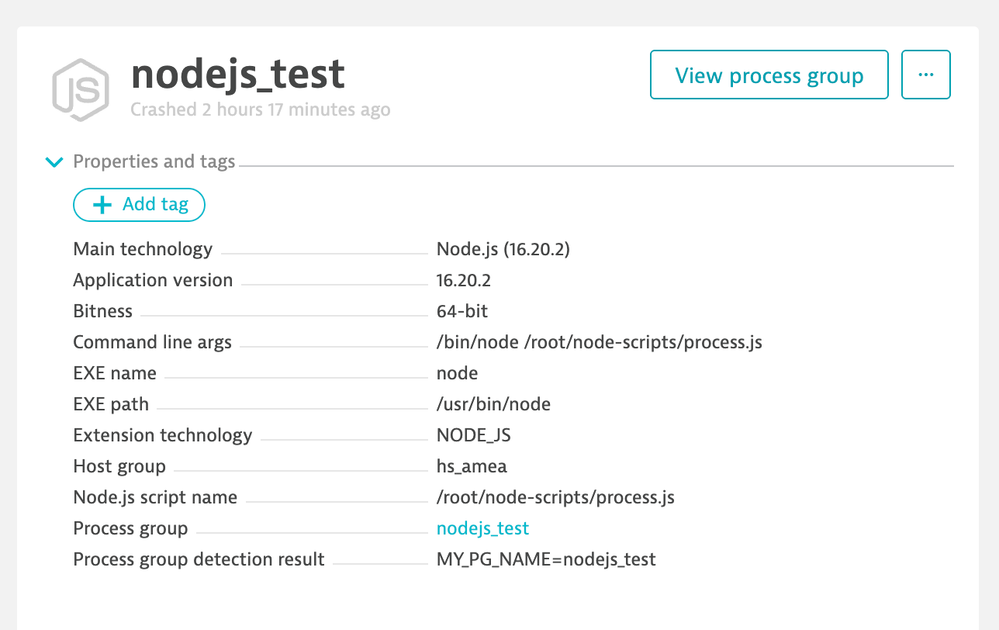Select the Command line args value text
This screenshot has width=999, height=630.
pos(599,342)
